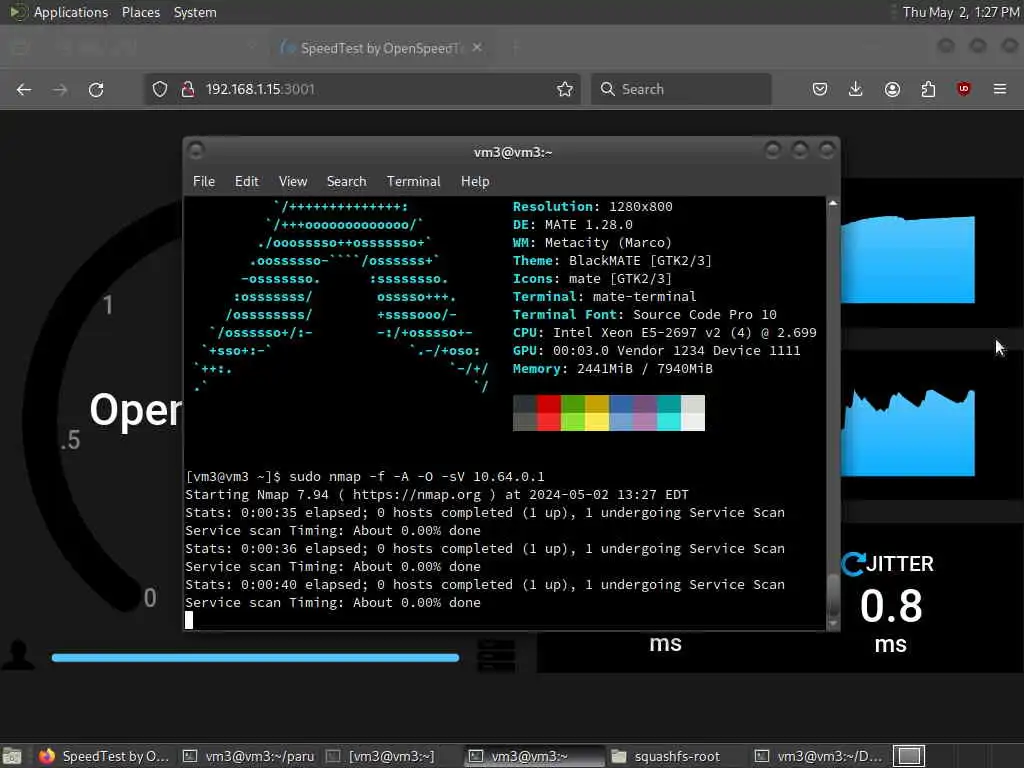Open the Applications menu in top panel

pyautogui.click(x=71, y=12)
